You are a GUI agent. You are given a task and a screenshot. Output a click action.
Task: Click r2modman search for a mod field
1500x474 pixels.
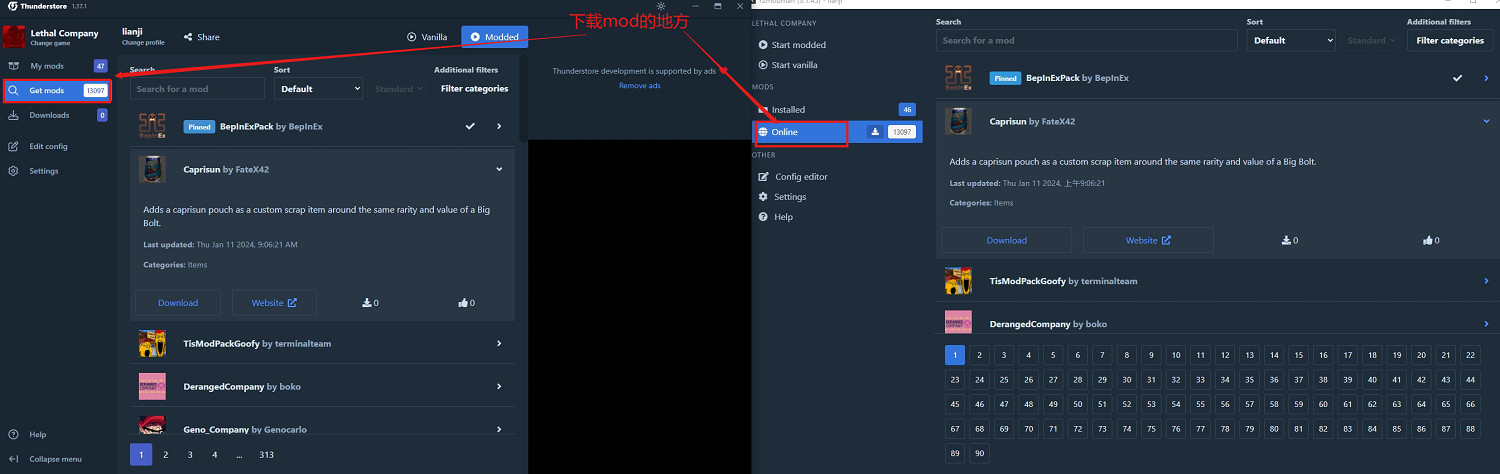tap(1086, 40)
